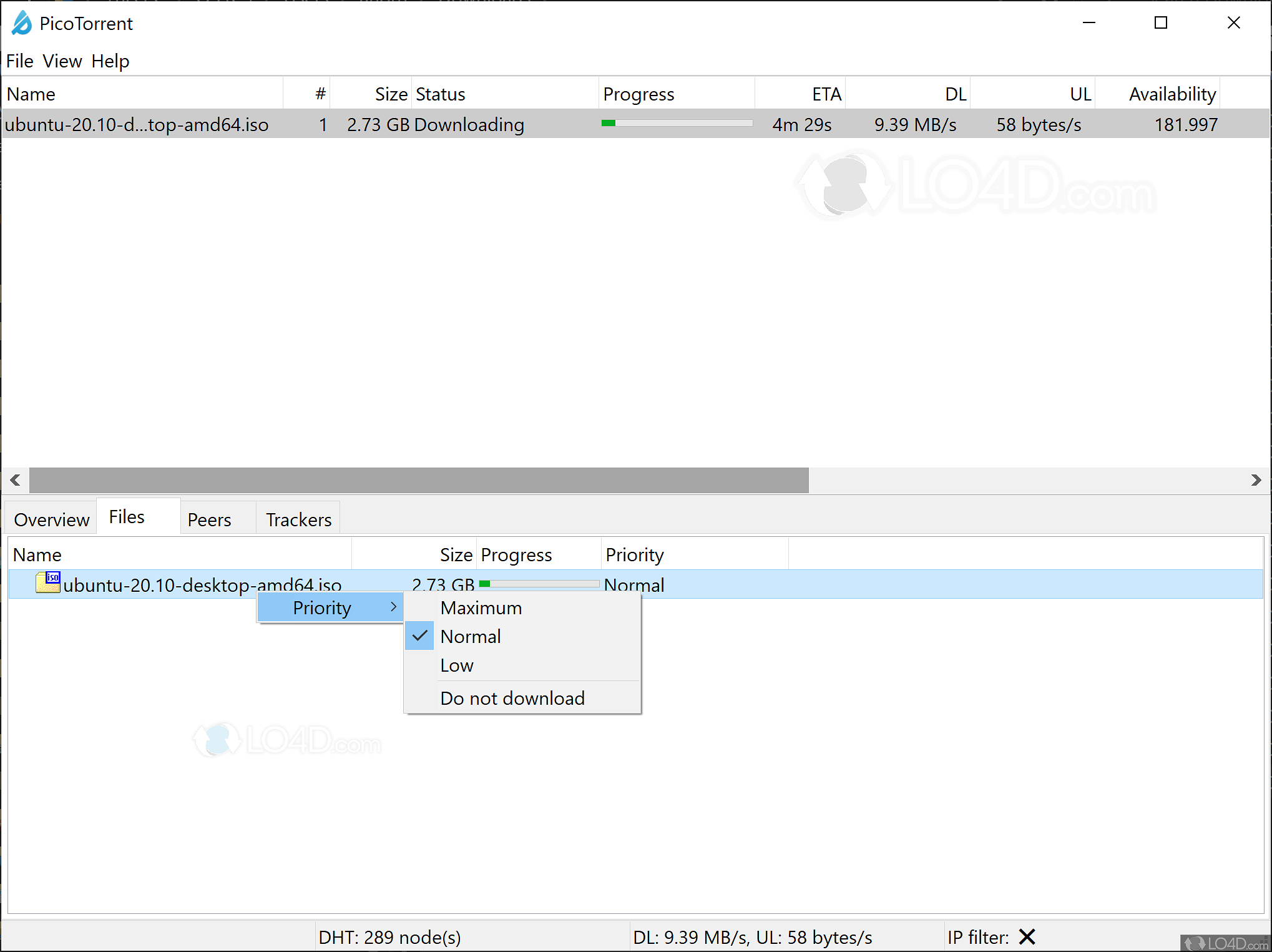Viewport: 1272px width, 952px height.
Task: Click the DHT node count in the status bar
Action: (x=389, y=936)
